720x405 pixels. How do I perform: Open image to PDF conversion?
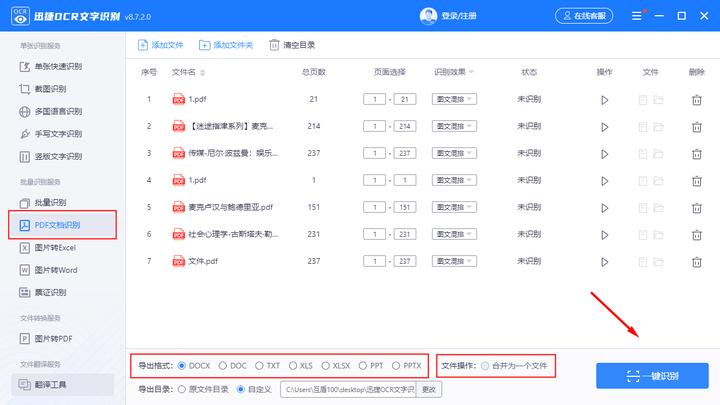click(46, 339)
